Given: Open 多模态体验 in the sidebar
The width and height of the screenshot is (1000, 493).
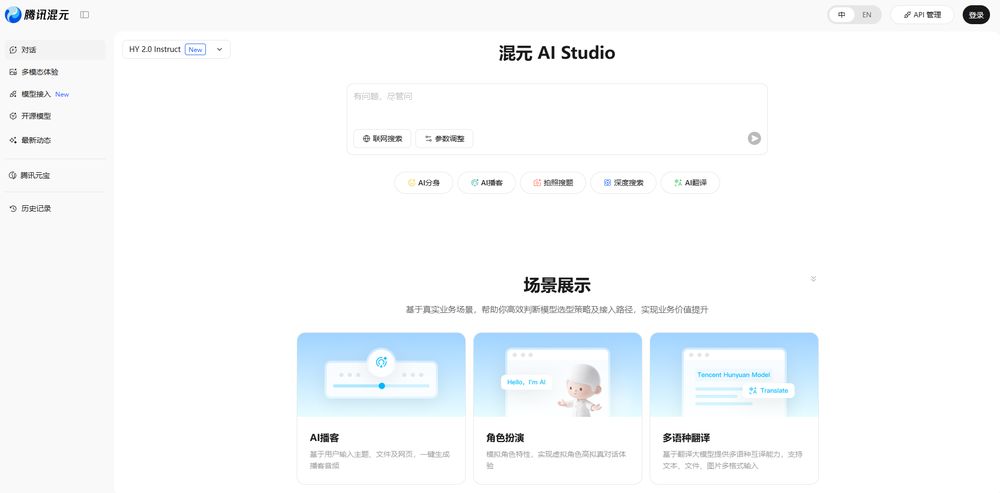Looking at the screenshot, I should [55, 72].
